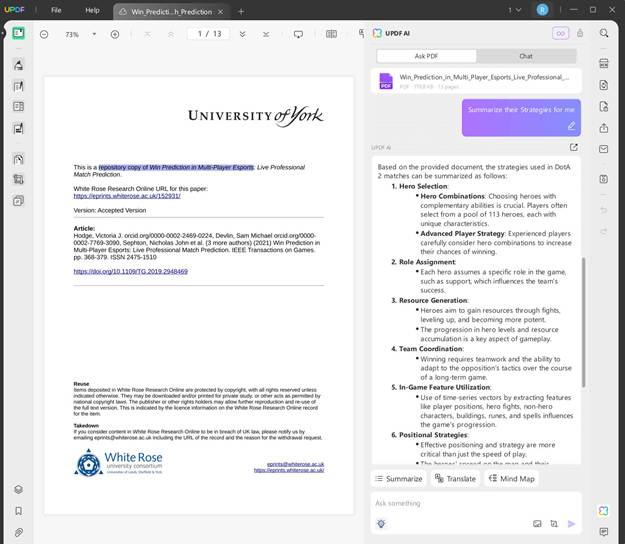The width and height of the screenshot is (625, 544).
Task: Expand the window count dropdown
Action: pyautogui.click(x=515, y=10)
